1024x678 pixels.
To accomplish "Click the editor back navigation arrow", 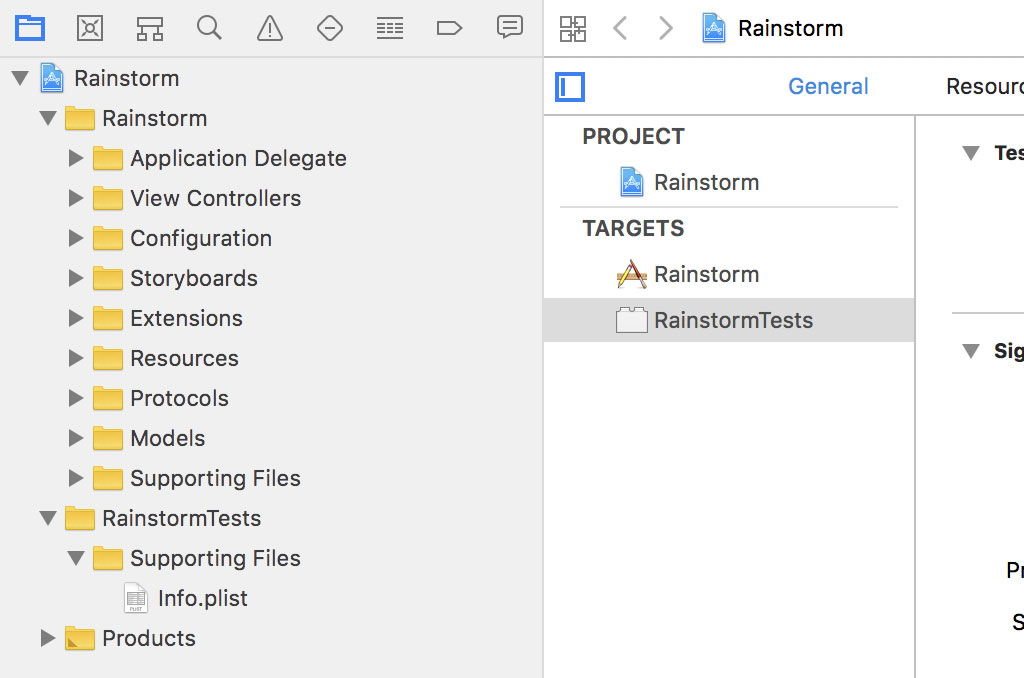I will pos(620,28).
